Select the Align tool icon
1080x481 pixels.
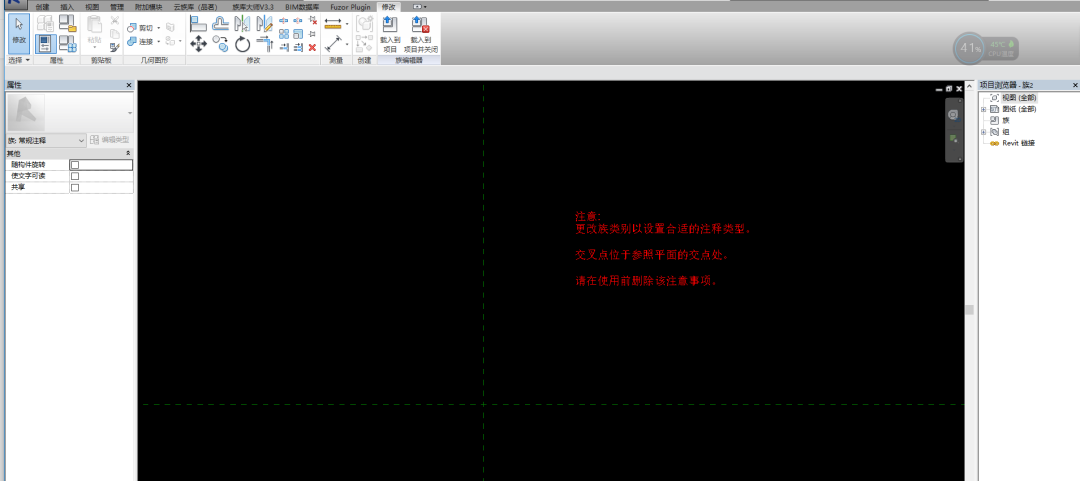click(198, 23)
